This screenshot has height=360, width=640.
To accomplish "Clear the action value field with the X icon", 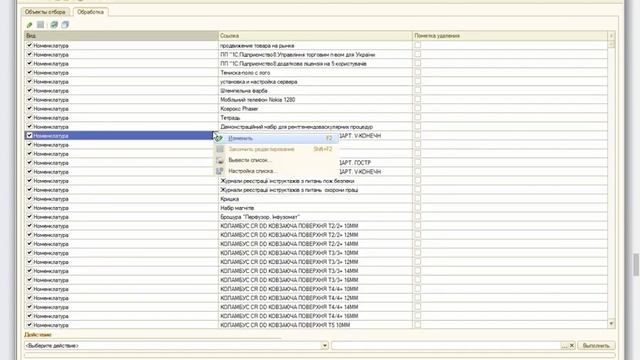I will 572,346.
